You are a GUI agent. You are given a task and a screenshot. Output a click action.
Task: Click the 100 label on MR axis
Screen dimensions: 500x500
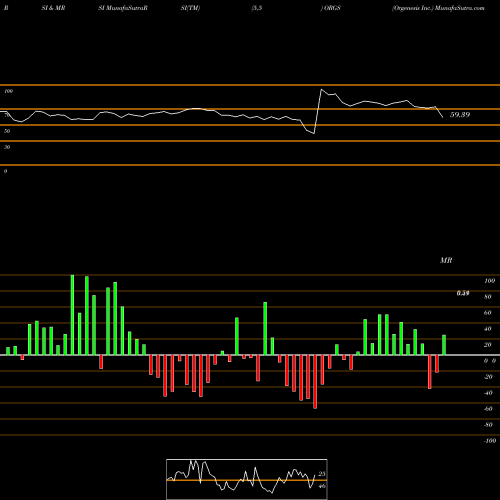pyautogui.click(x=489, y=281)
